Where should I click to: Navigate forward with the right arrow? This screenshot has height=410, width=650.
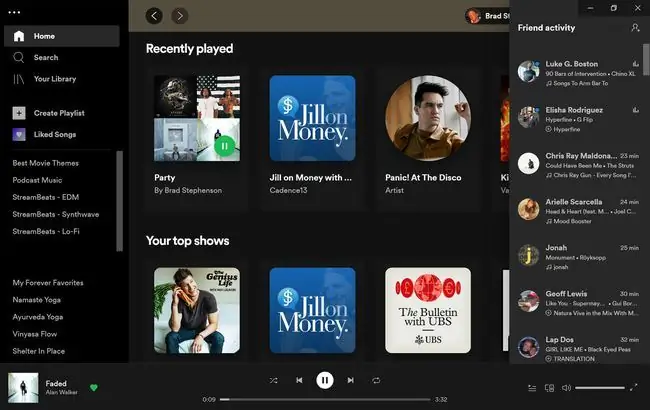[x=180, y=16]
